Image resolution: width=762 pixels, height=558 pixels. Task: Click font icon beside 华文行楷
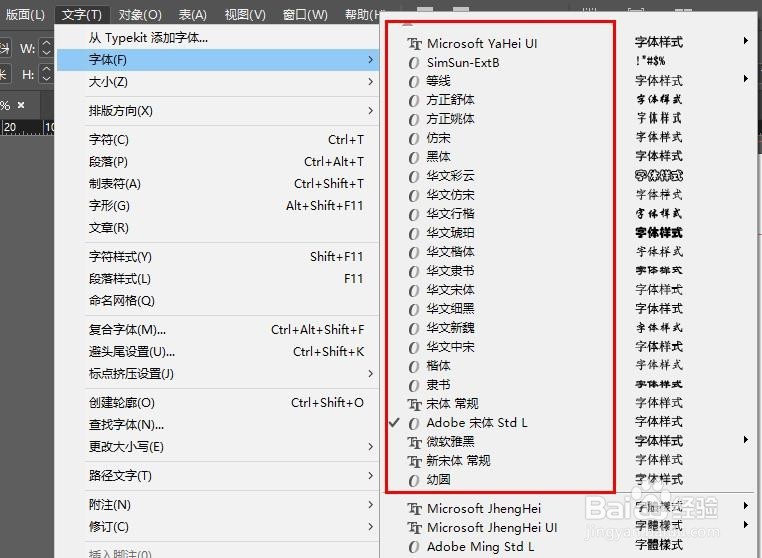coord(414,214)
